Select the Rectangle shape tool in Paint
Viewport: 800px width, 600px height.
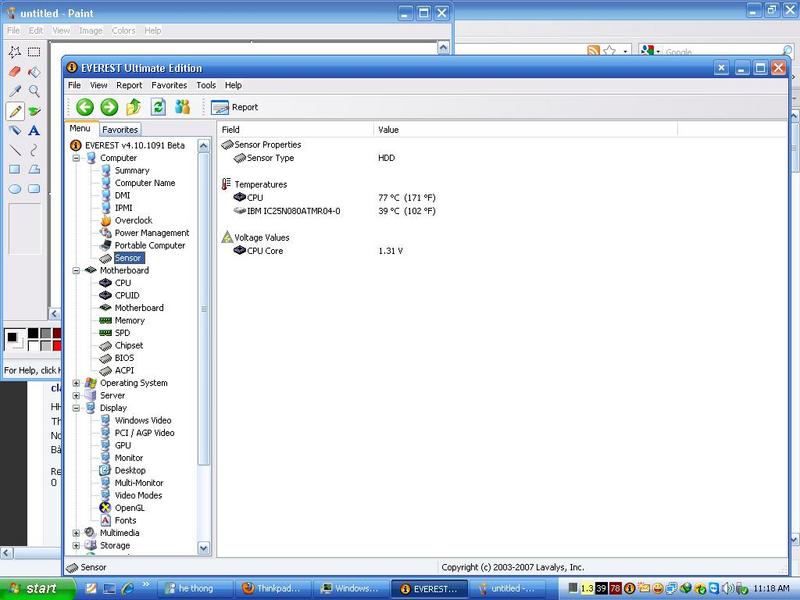point(15,169)
